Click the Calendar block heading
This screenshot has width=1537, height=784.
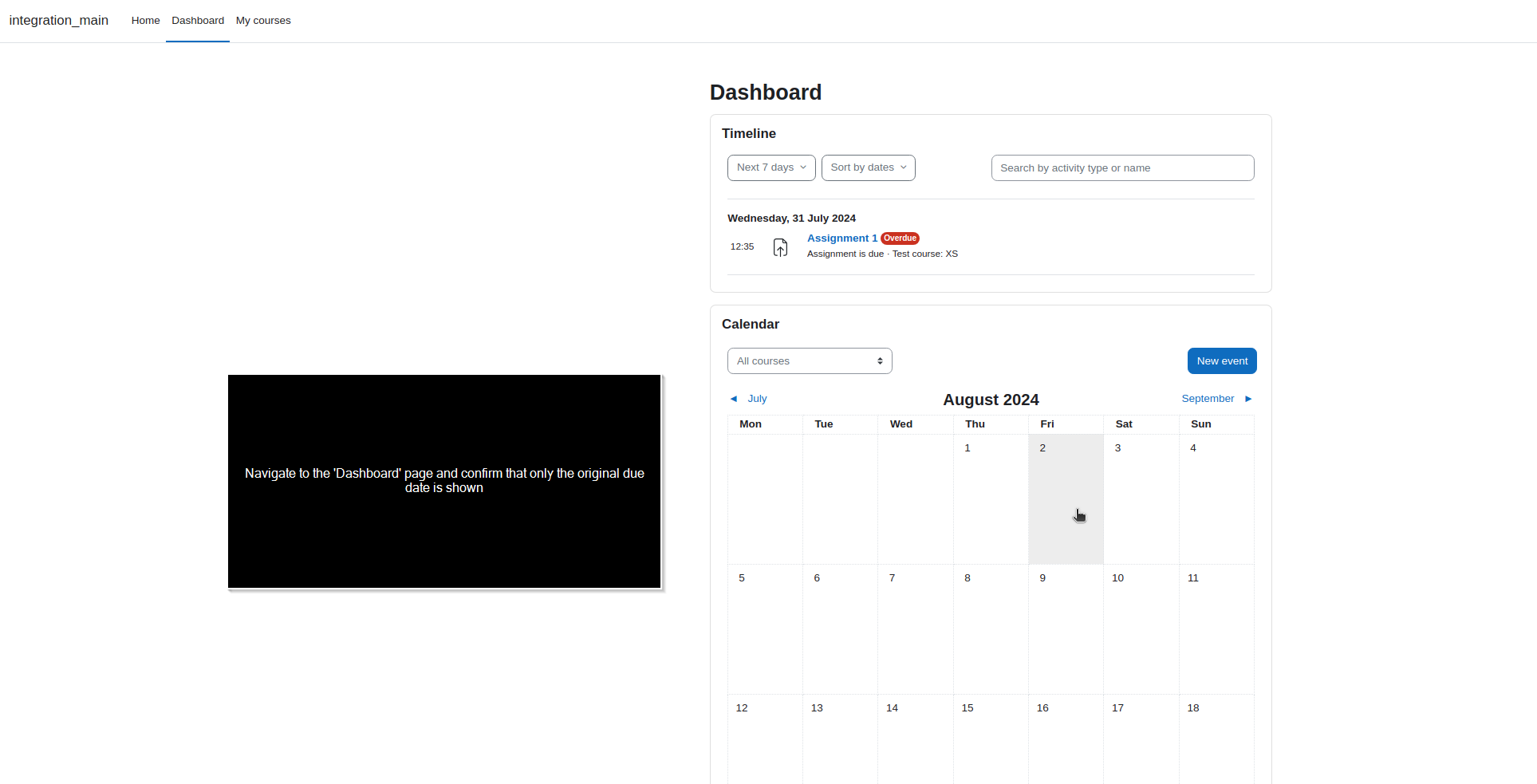[751, 325]
